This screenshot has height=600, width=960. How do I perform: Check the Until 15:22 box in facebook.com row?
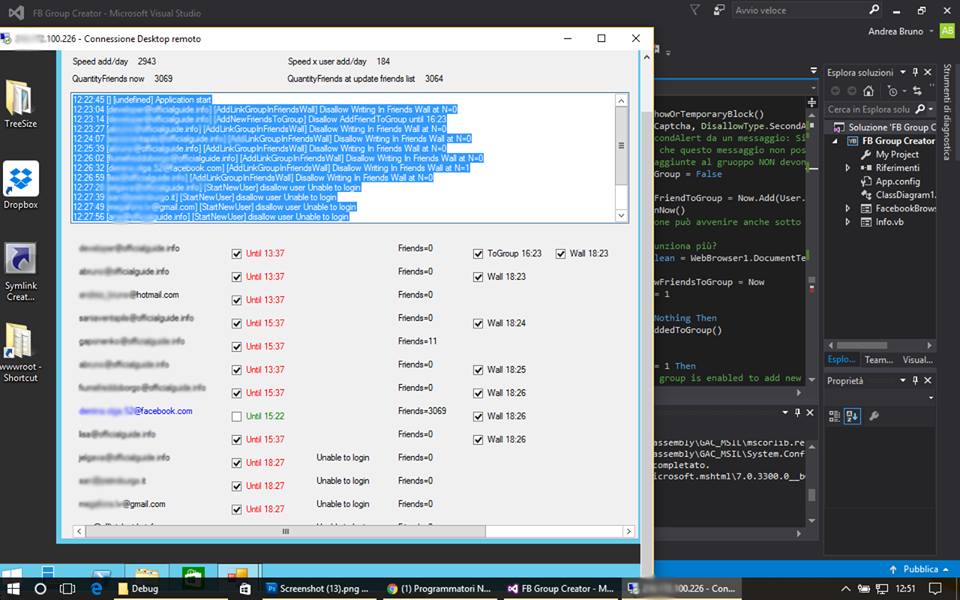click(x=236, y=416)
